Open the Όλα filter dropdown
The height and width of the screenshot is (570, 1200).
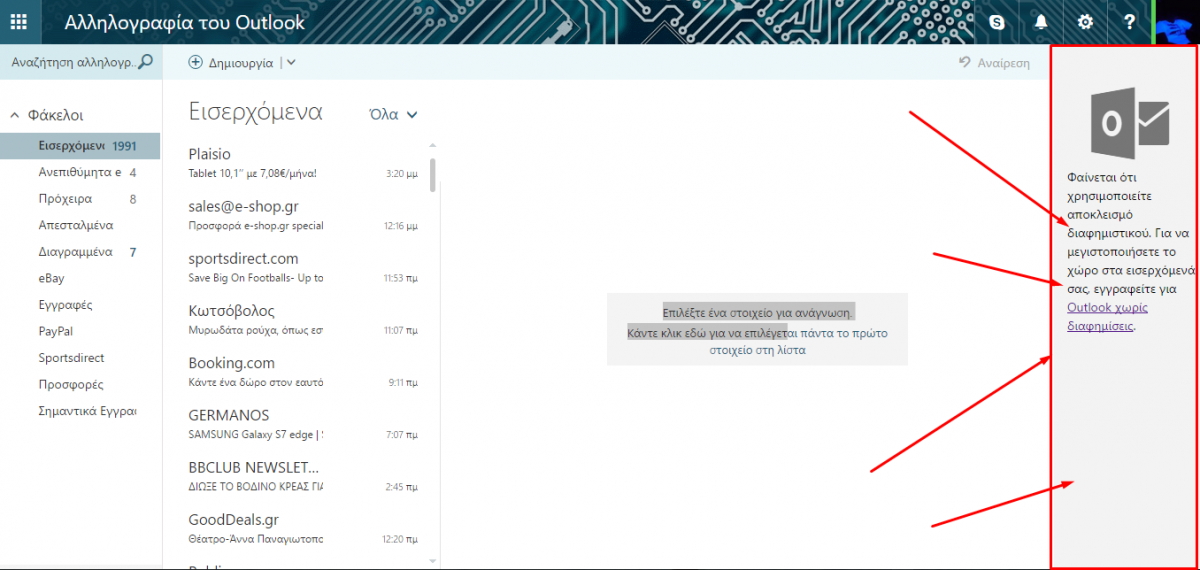click(x=394, y=114)
